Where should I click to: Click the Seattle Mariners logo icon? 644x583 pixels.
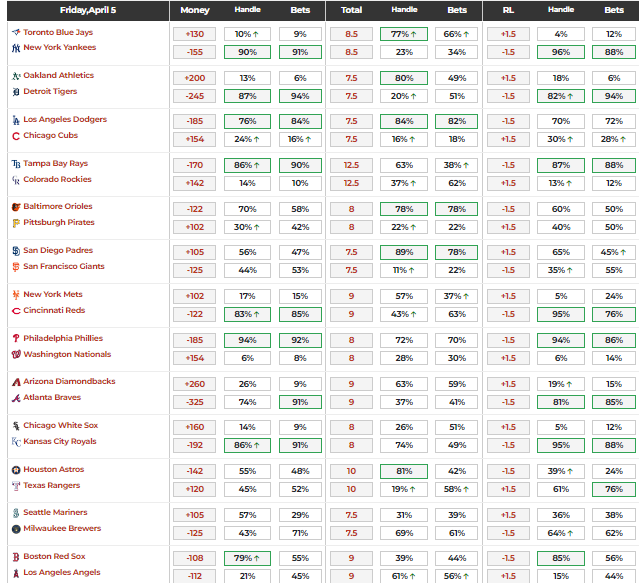[x=16, y=513]
